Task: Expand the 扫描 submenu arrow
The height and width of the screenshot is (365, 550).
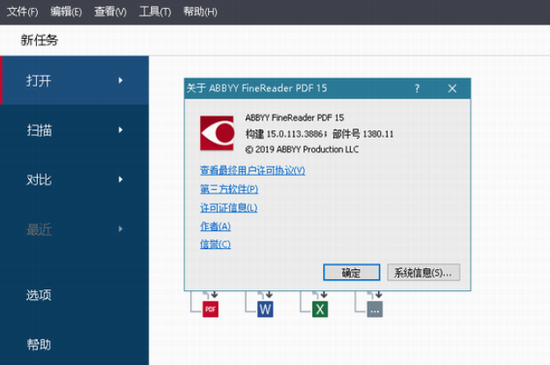Action: click(120, 130)
